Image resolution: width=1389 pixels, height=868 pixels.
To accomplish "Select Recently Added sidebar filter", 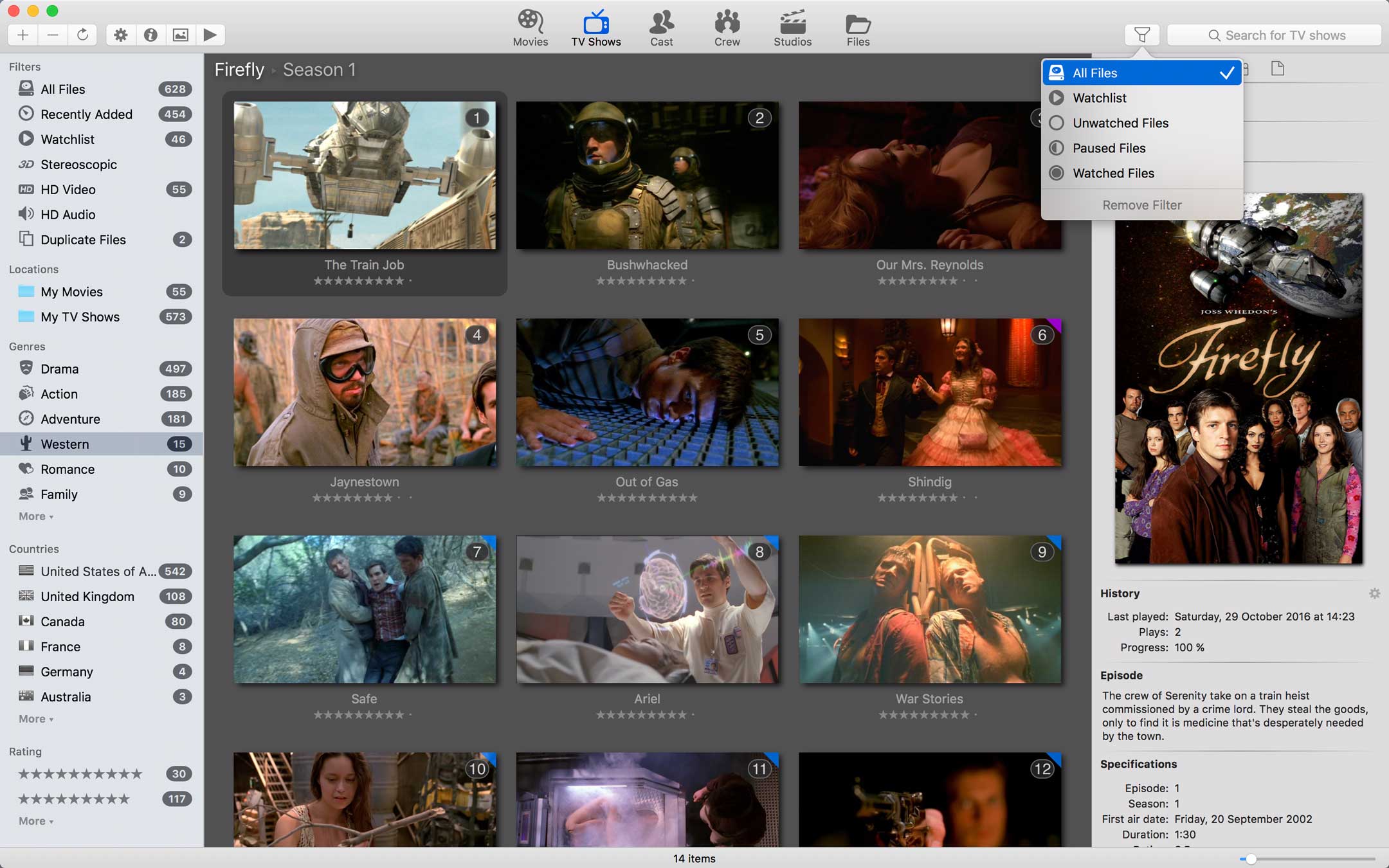I will tap(102, 114).
